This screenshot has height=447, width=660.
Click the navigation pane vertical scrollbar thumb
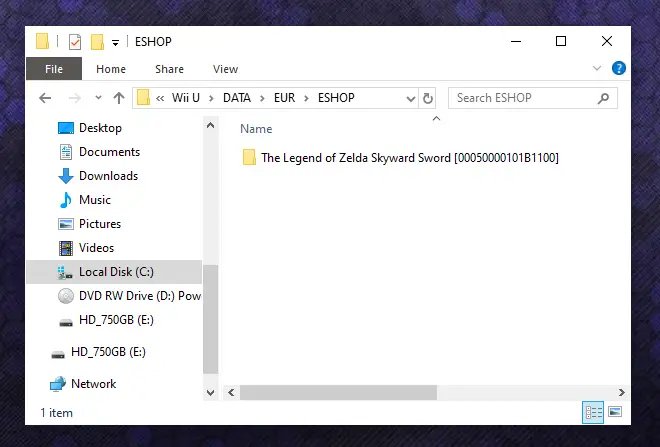click(210, 319)
